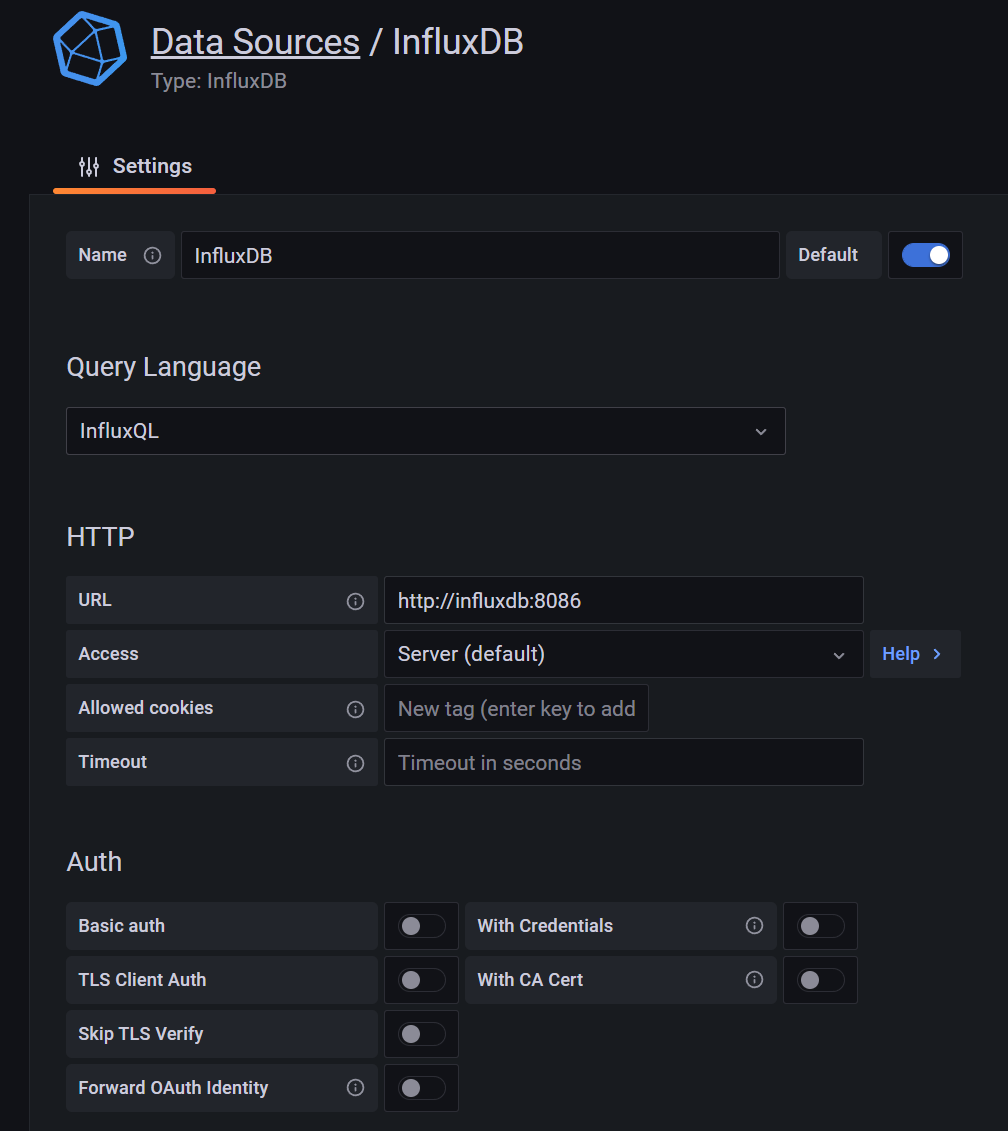Click the 'Auth' section heading

pyautogui.click(x=94, y=862)
